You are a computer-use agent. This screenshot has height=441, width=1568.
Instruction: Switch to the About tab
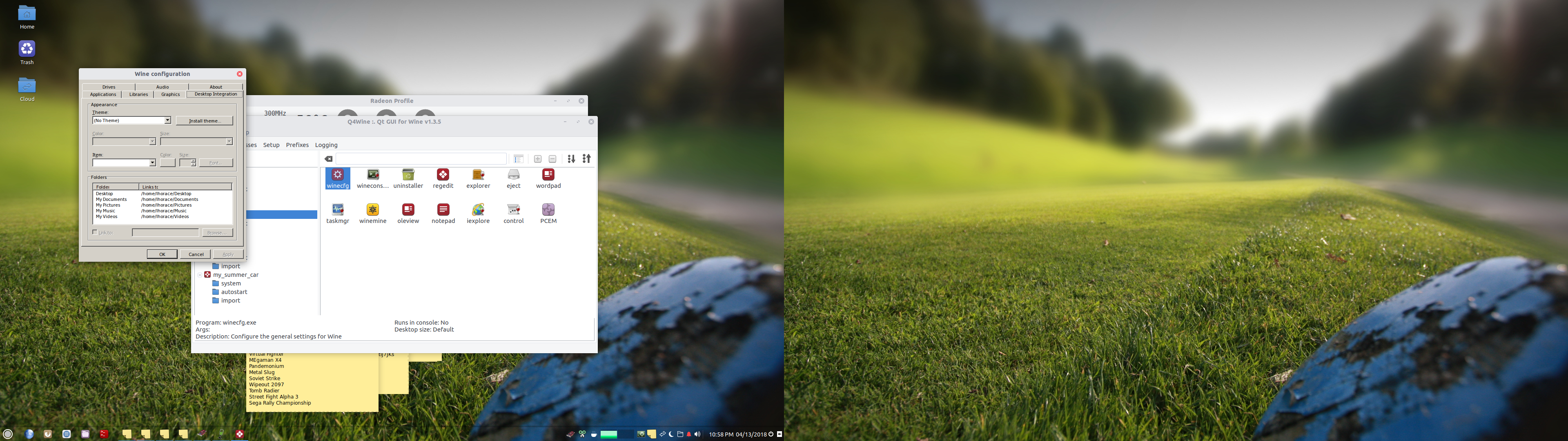click(216, 87)
